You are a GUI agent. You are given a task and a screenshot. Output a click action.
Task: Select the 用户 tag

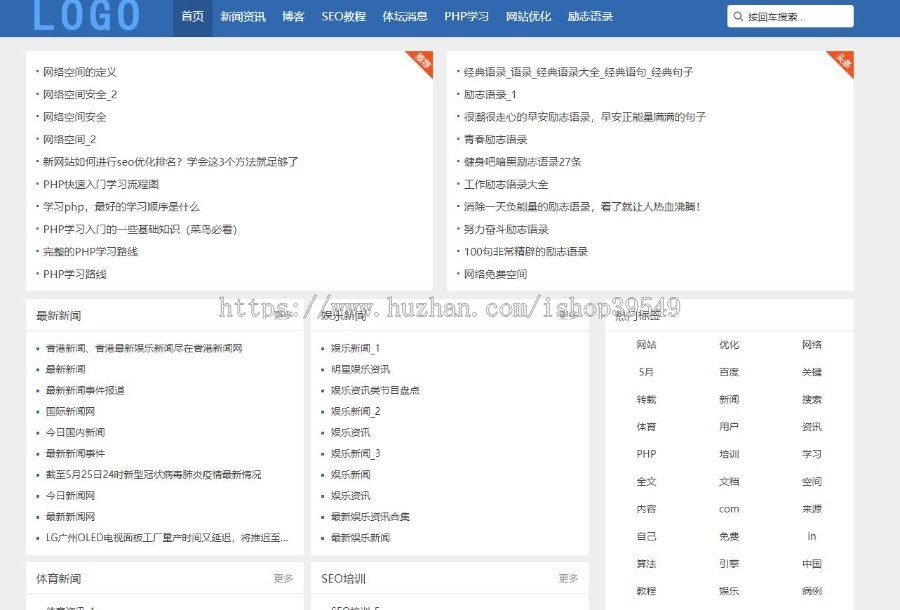coord(729,427)
